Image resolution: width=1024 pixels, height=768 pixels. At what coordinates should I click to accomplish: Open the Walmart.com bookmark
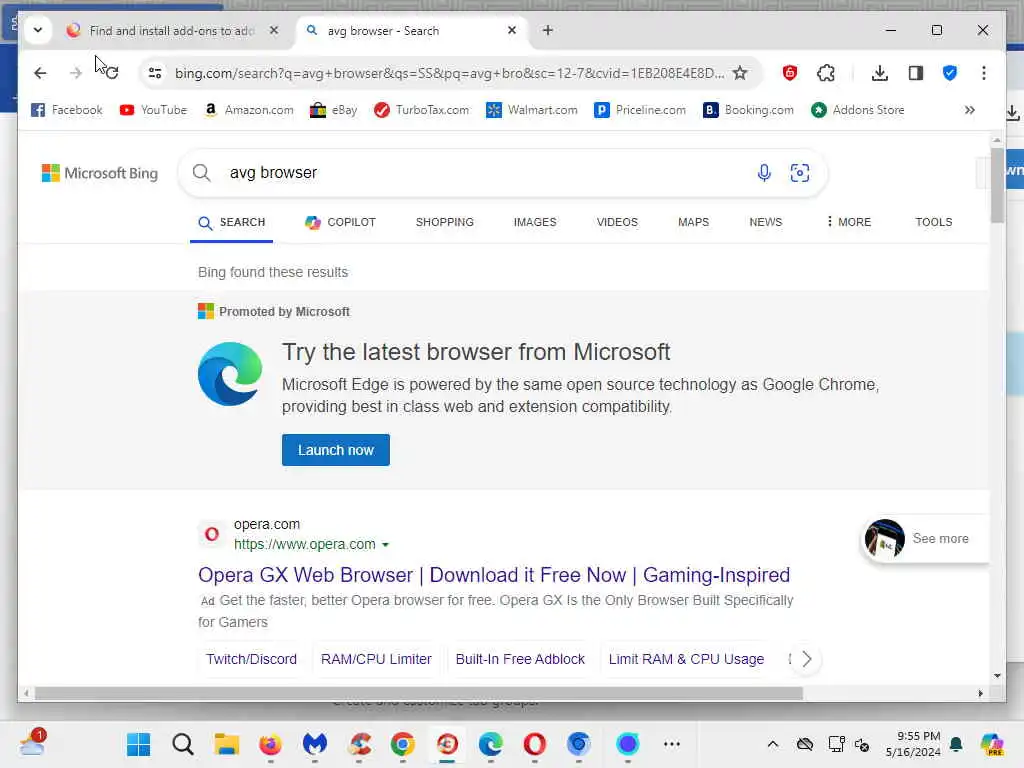[532, 110]
